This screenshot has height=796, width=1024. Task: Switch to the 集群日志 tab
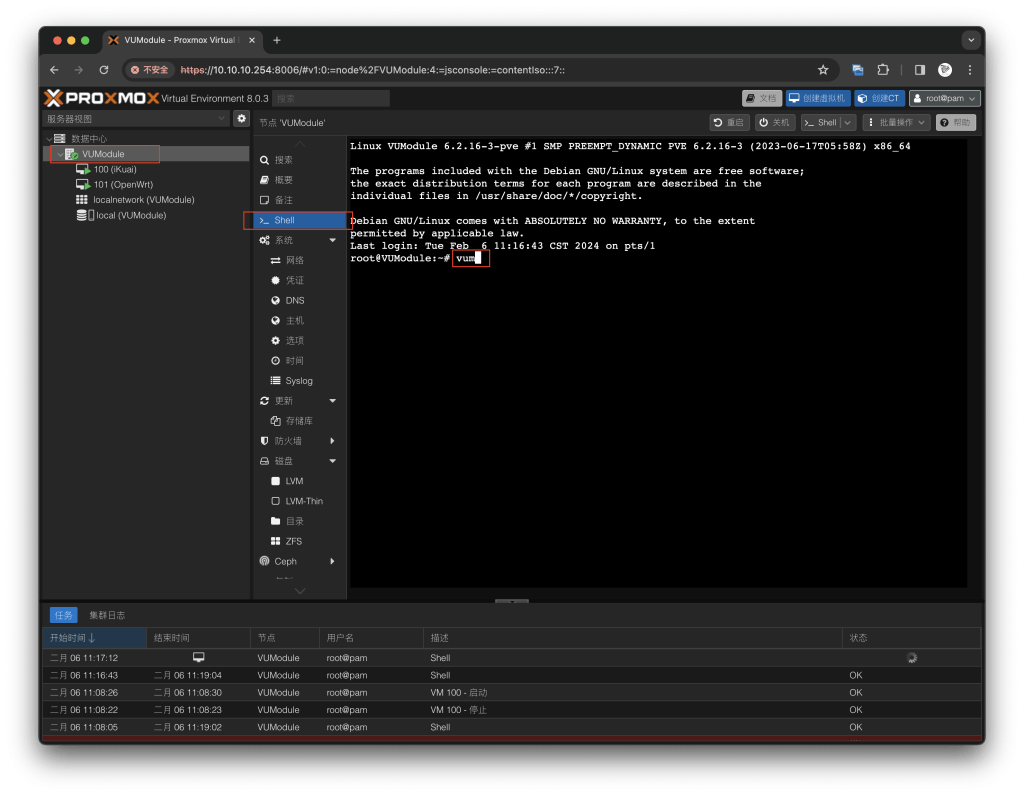[x=107, y=615]
